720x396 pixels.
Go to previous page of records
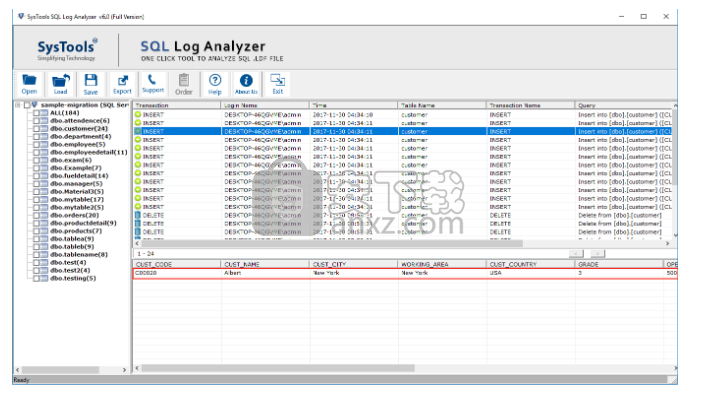point(576,254)
